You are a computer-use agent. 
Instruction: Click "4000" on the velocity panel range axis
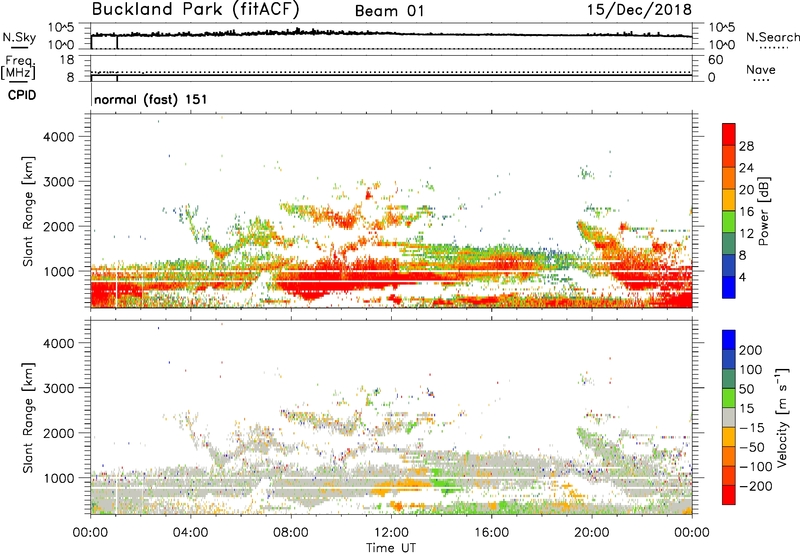[x=59, y=343]
